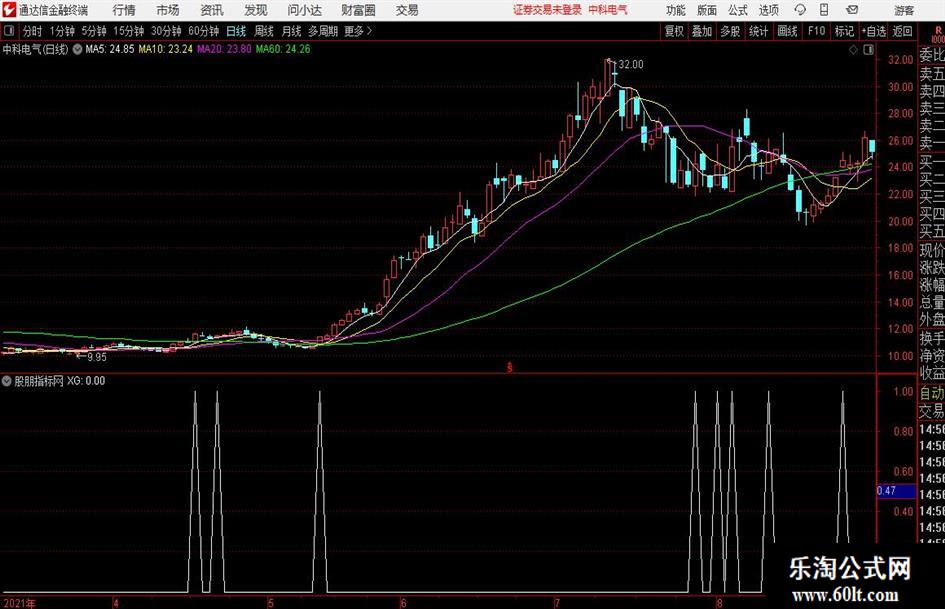Open the 市场 menu

168,10
